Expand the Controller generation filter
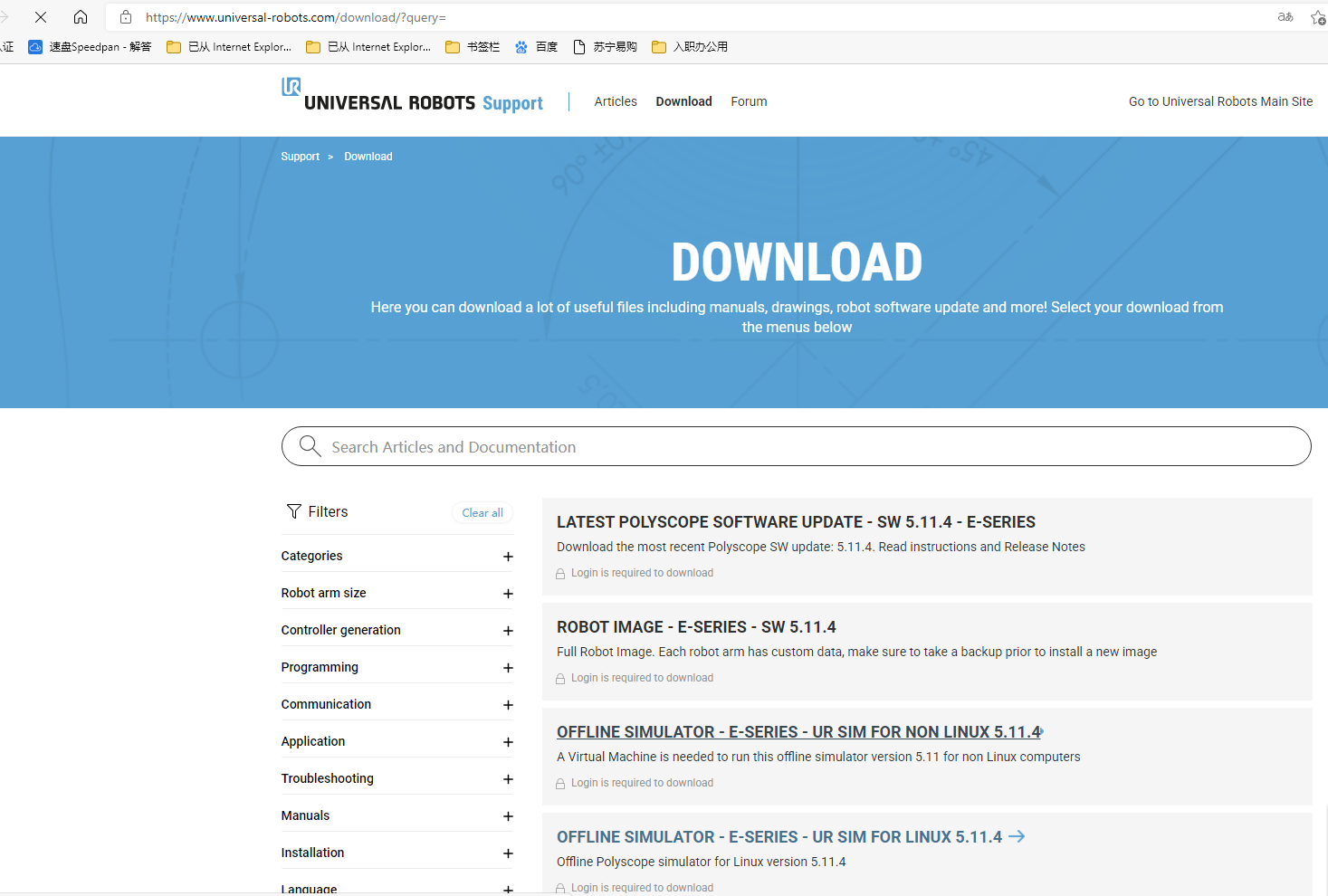The image size is (1328, 896). [396, 630]
